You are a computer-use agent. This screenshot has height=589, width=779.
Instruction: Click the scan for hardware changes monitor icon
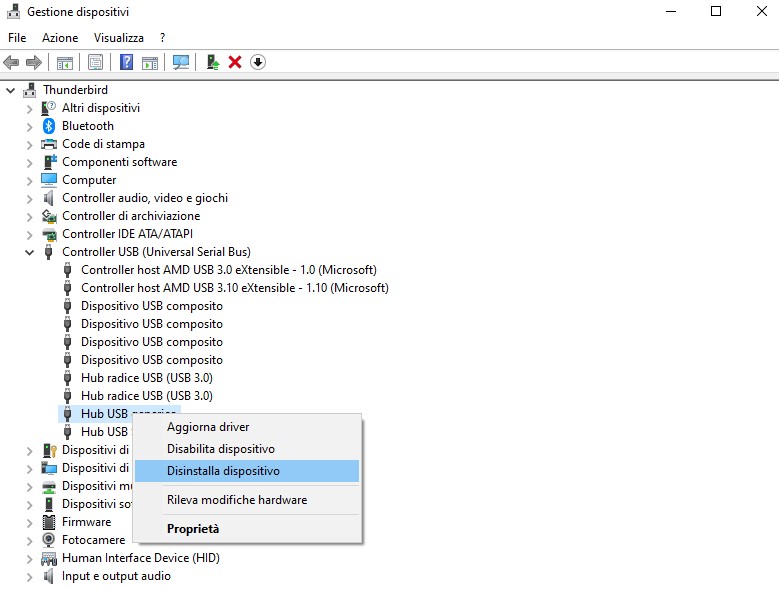(x=181, y=62)
